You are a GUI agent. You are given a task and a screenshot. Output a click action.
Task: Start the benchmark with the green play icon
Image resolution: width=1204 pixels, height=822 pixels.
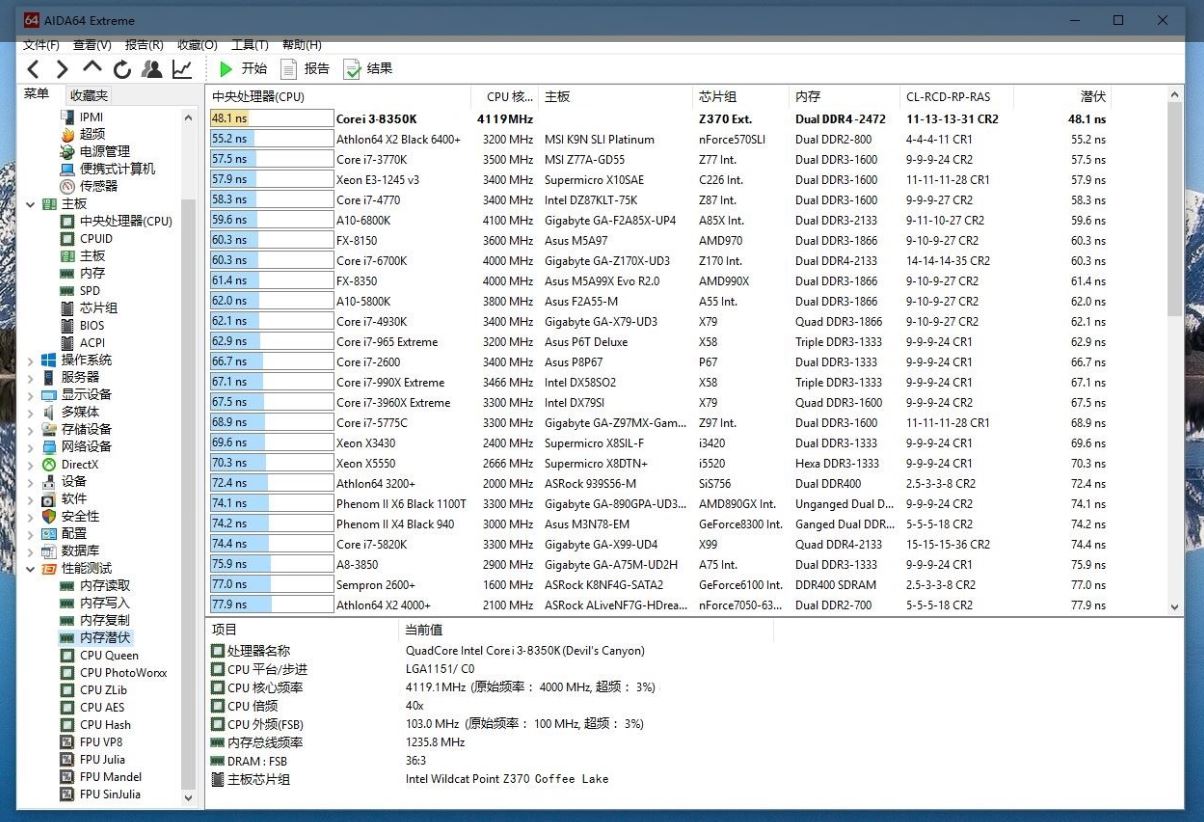[x=226, y=69]
